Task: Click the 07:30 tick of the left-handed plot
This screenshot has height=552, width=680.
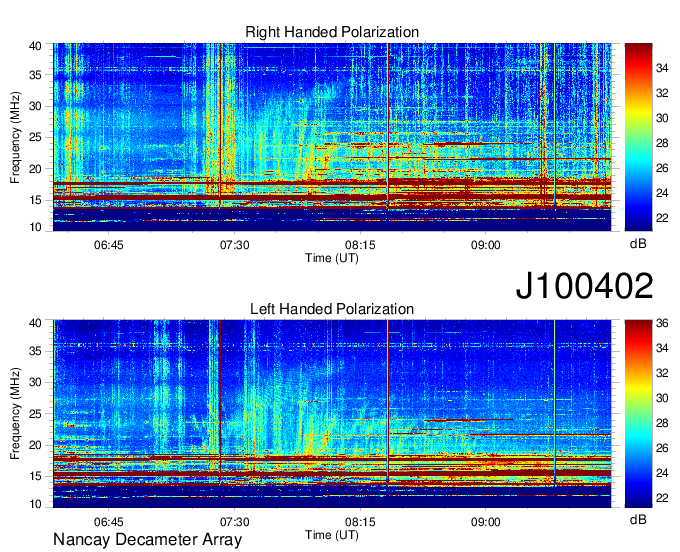Action: [x=234, y=522]
